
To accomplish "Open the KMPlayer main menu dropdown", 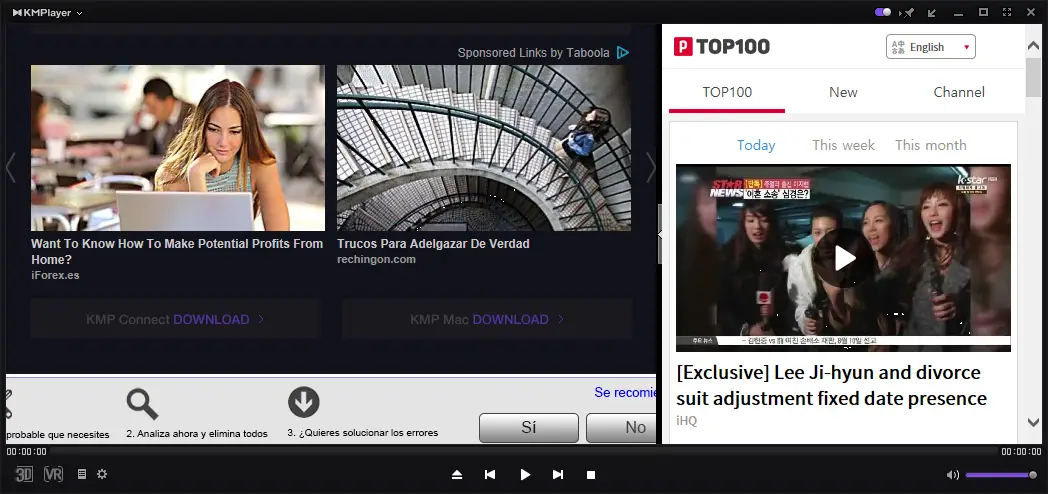I will [x=47, y=13].
